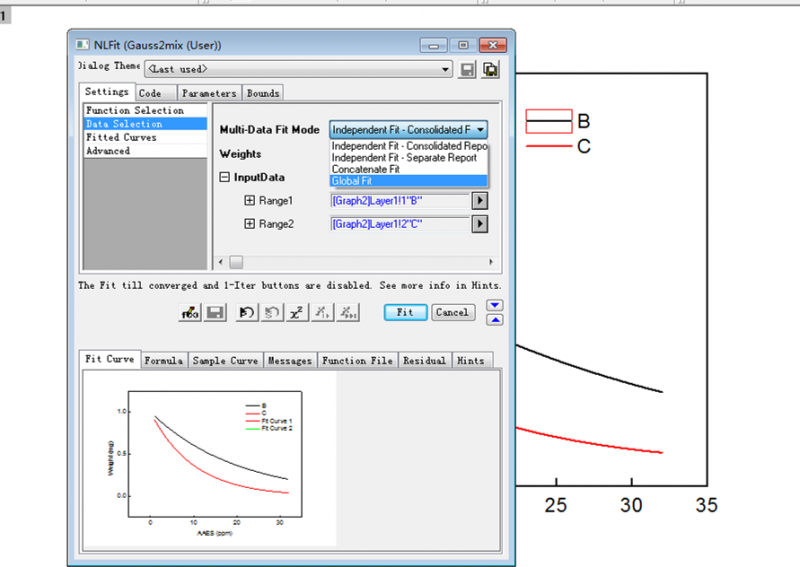This screenshot has height=567, width=800.
Task: Click the undo parameter reset icon
Action: coord(272,312)
